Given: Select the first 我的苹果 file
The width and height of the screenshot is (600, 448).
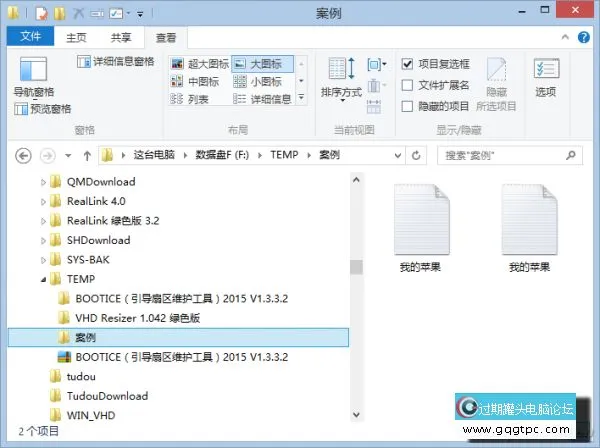Looking at the screenshot, I should coord(421,228).
